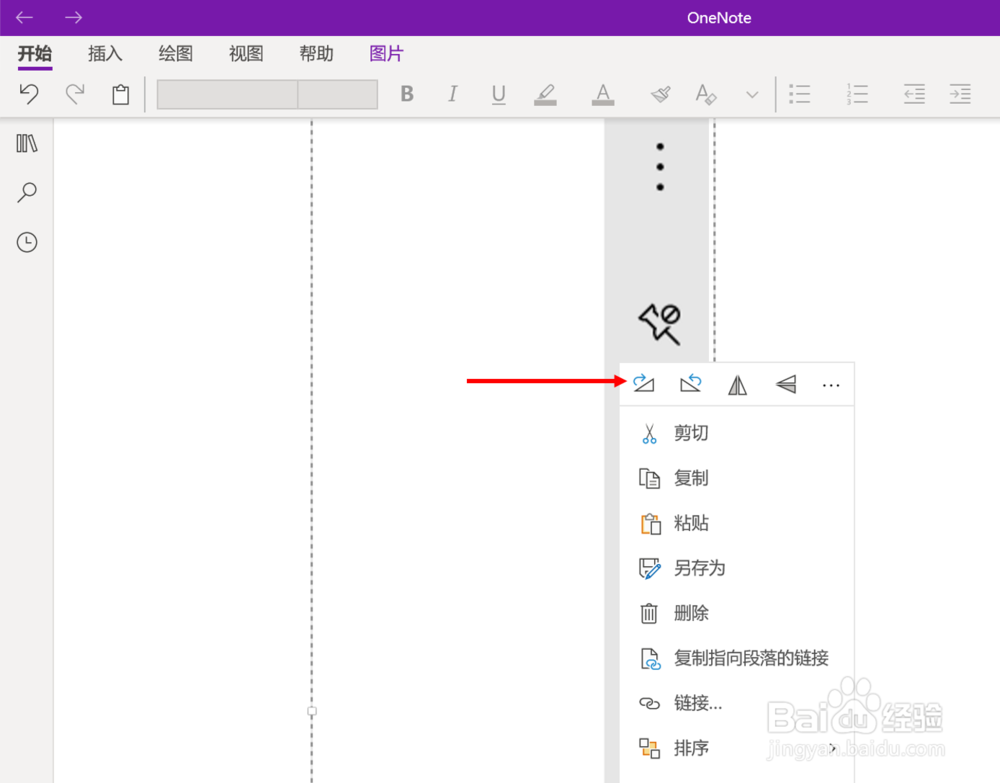Decrease the paragraph indent
The width and height of the screenshot is (1000, 783).
click(x=914, y=94)
